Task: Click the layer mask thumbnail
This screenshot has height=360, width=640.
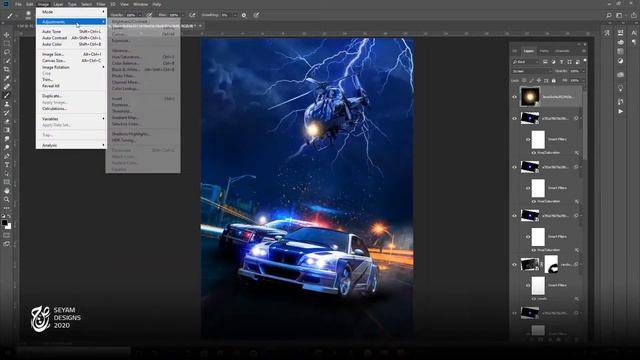Action: click(551, 264)
